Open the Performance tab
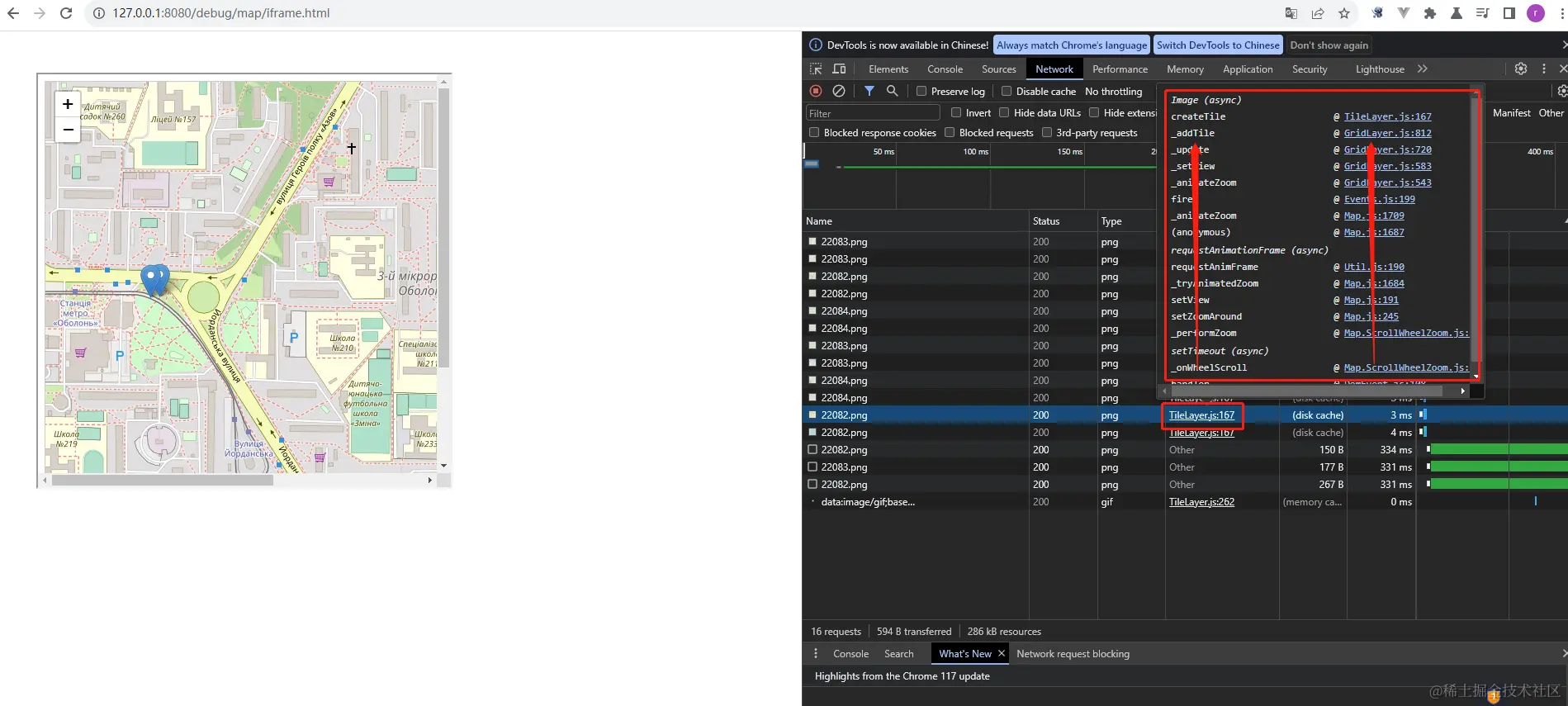Viewport: 1568px width, 706px height. click(1120, 69)
